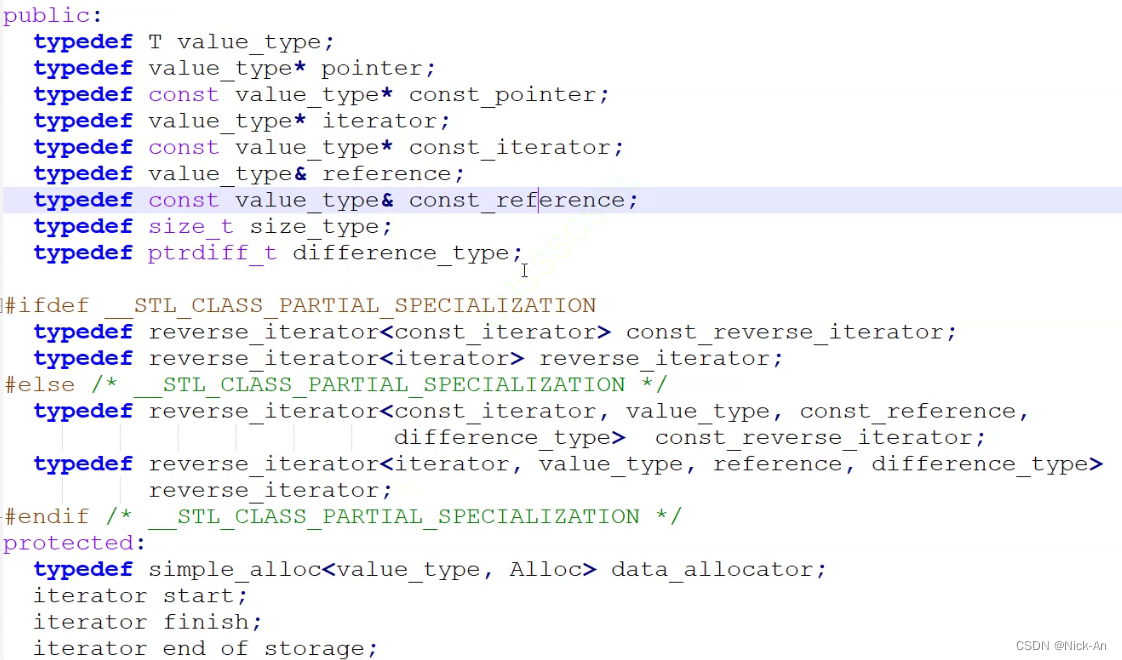Click "reverse_iterator<const_iterator>" template expression

click(x=380, y=332)
